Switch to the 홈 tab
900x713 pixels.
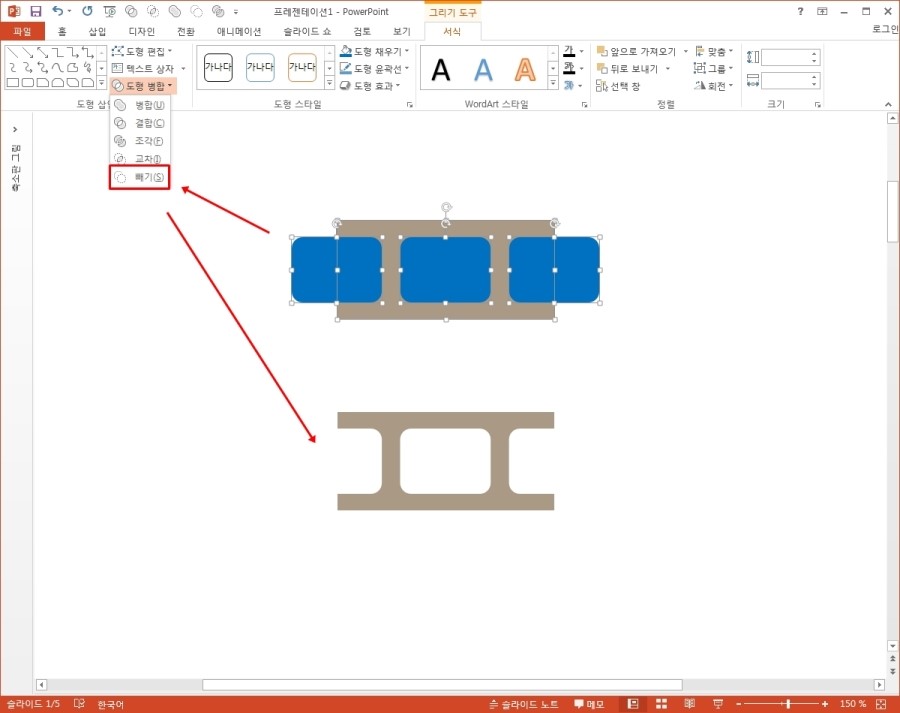[x=62, y=31]
